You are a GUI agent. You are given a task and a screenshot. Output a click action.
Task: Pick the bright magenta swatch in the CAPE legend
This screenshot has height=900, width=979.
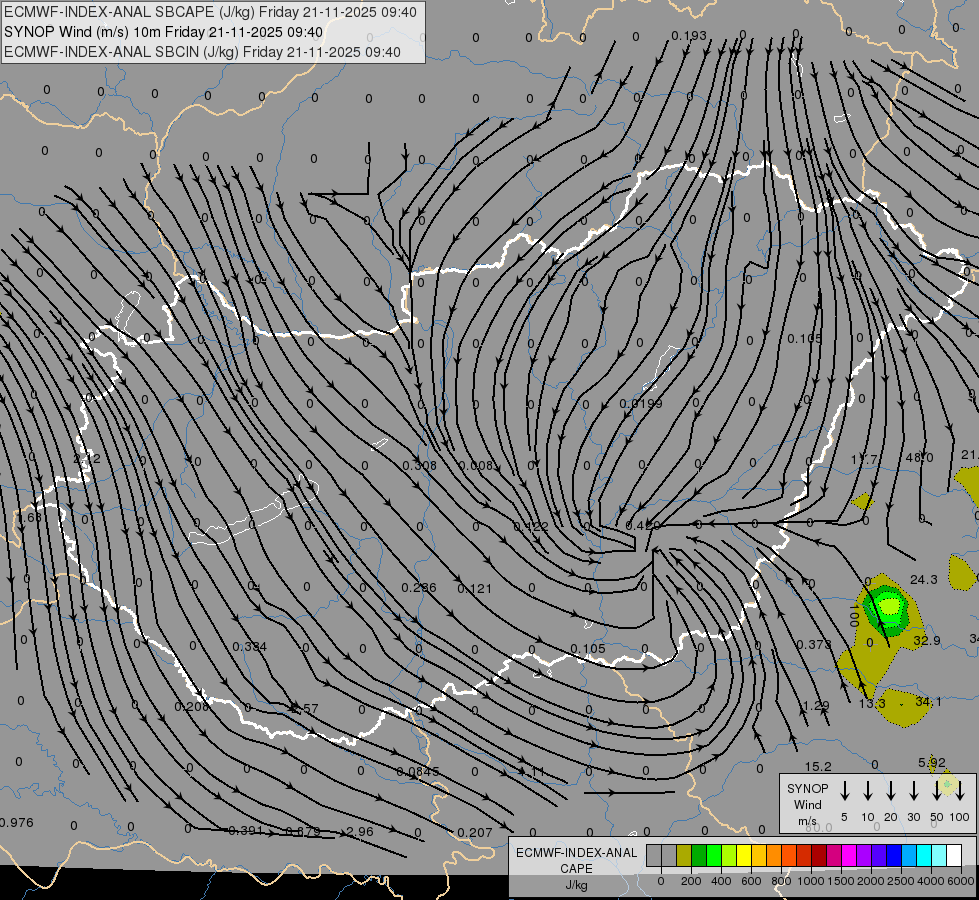coord(849,855)
